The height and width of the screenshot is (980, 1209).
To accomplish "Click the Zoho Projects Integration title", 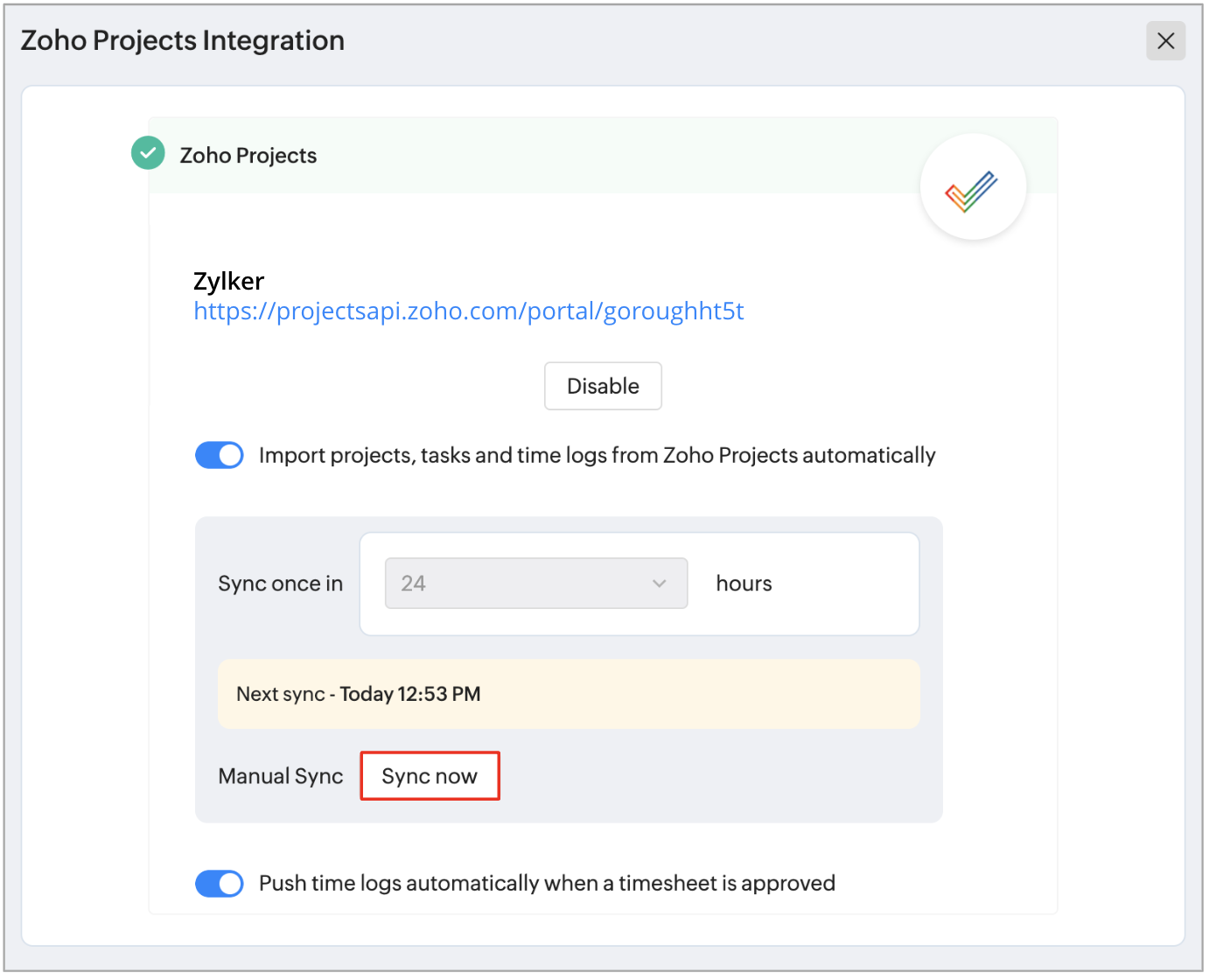I will (183, 41).
